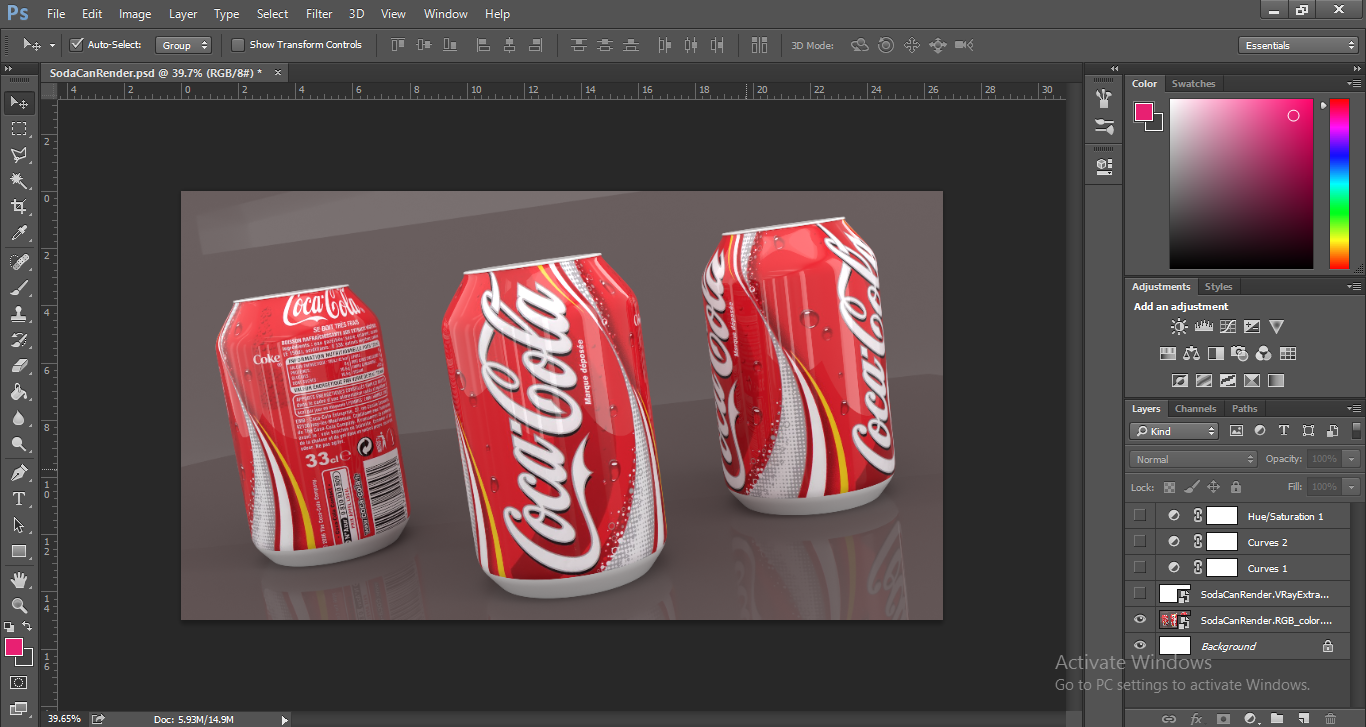Create a new group folder icon

point(1277,718)
